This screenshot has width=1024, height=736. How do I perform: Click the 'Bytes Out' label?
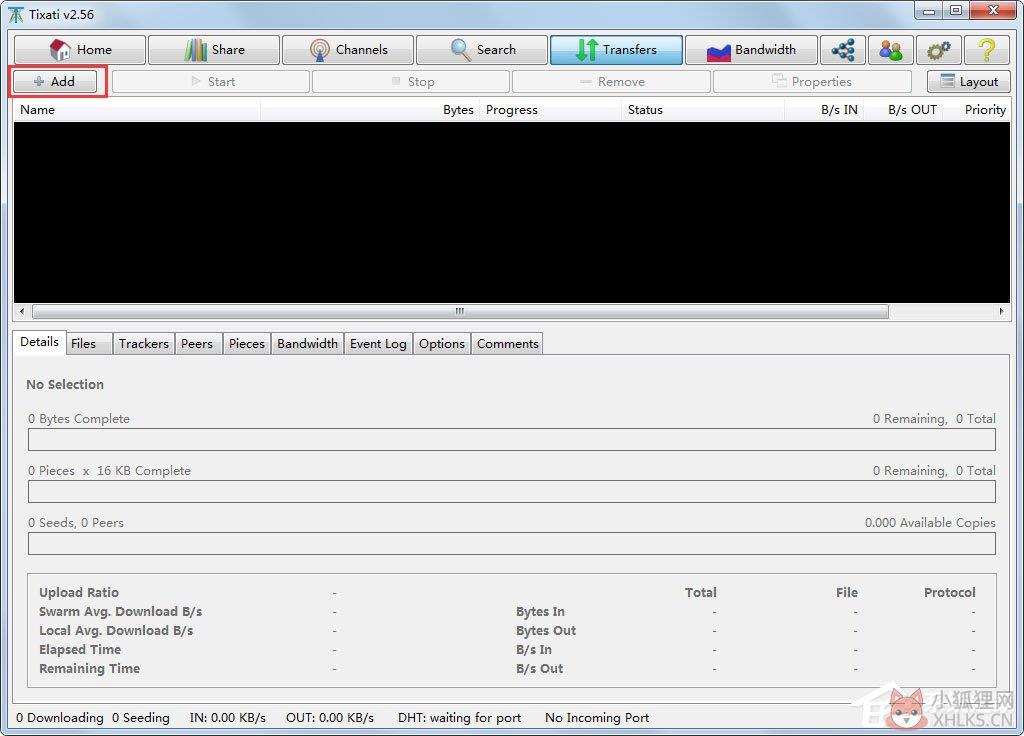point(546,630)
